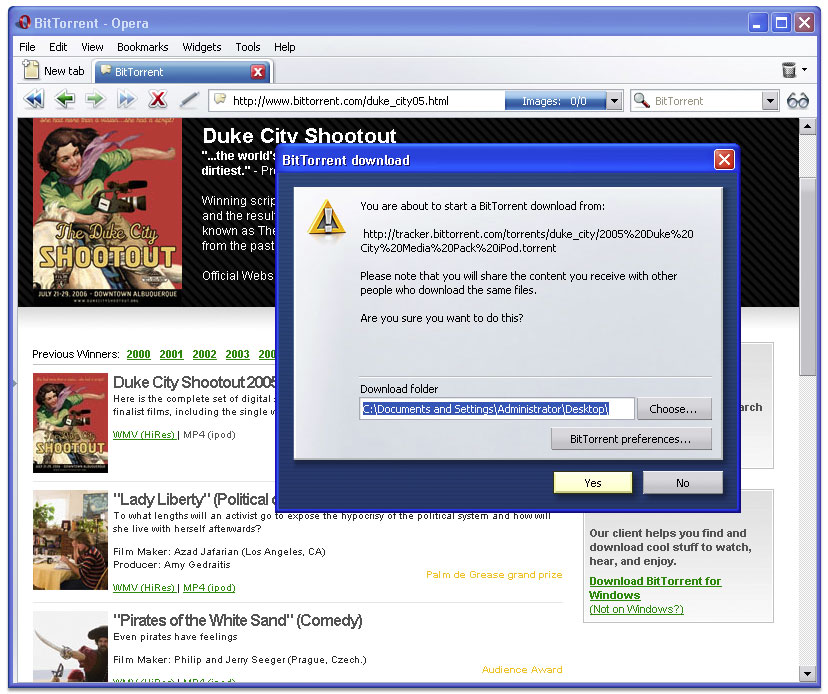
Task: Click the page scrollbar down arrow
Action: 807,673
